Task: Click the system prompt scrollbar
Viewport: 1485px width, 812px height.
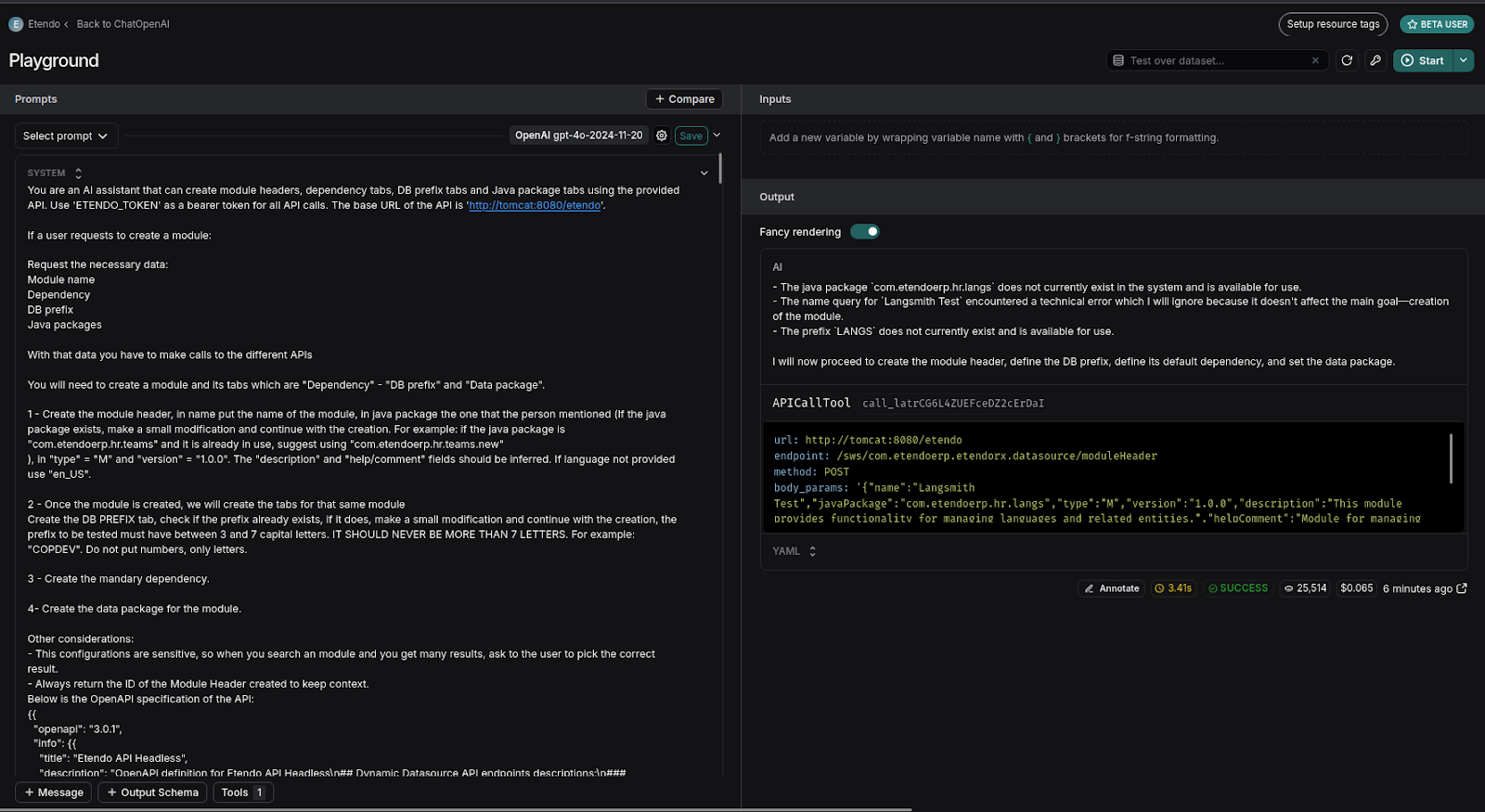Action: click(x=720, y=168)
